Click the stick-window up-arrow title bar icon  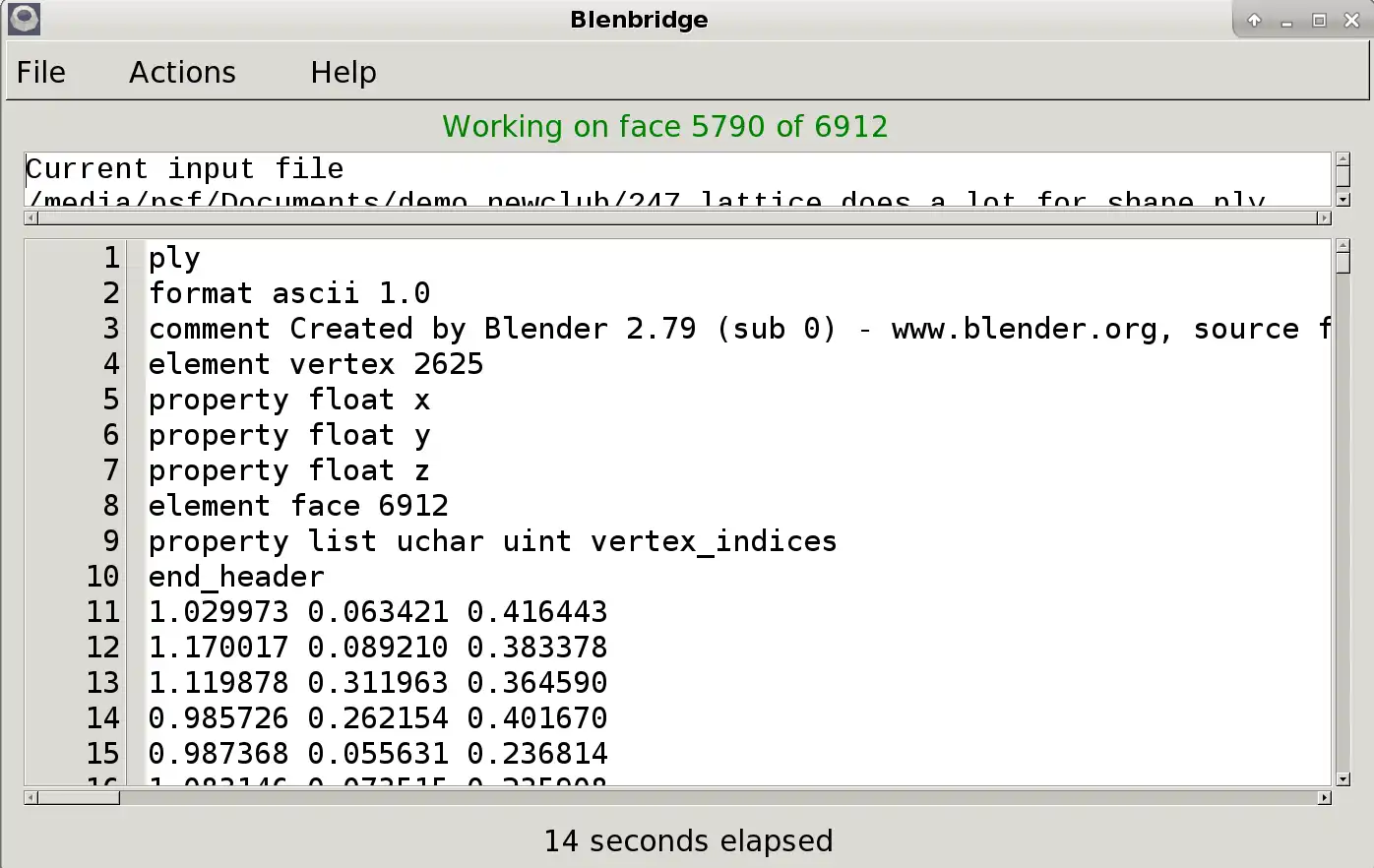click(x=1254, y=20)
